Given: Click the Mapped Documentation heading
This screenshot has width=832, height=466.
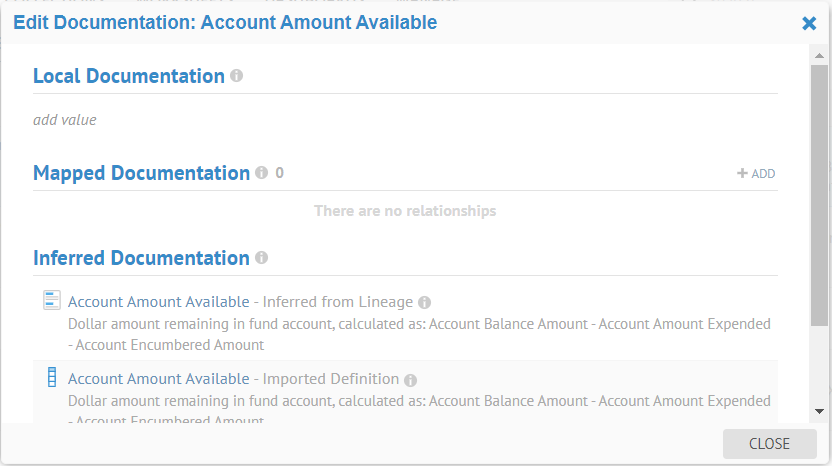Looking at the screenshot, I should (141, 173).
